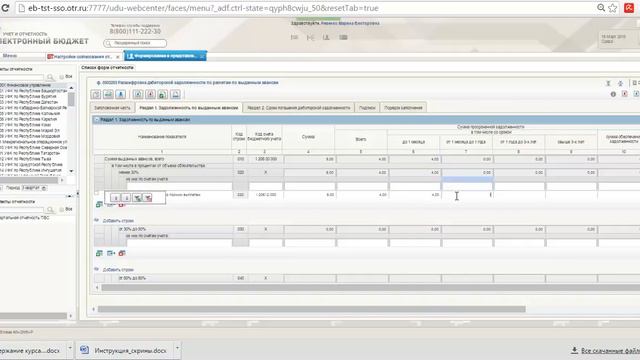Open the Подписи tab
This screenshot has height=360, width=640.
367,108
